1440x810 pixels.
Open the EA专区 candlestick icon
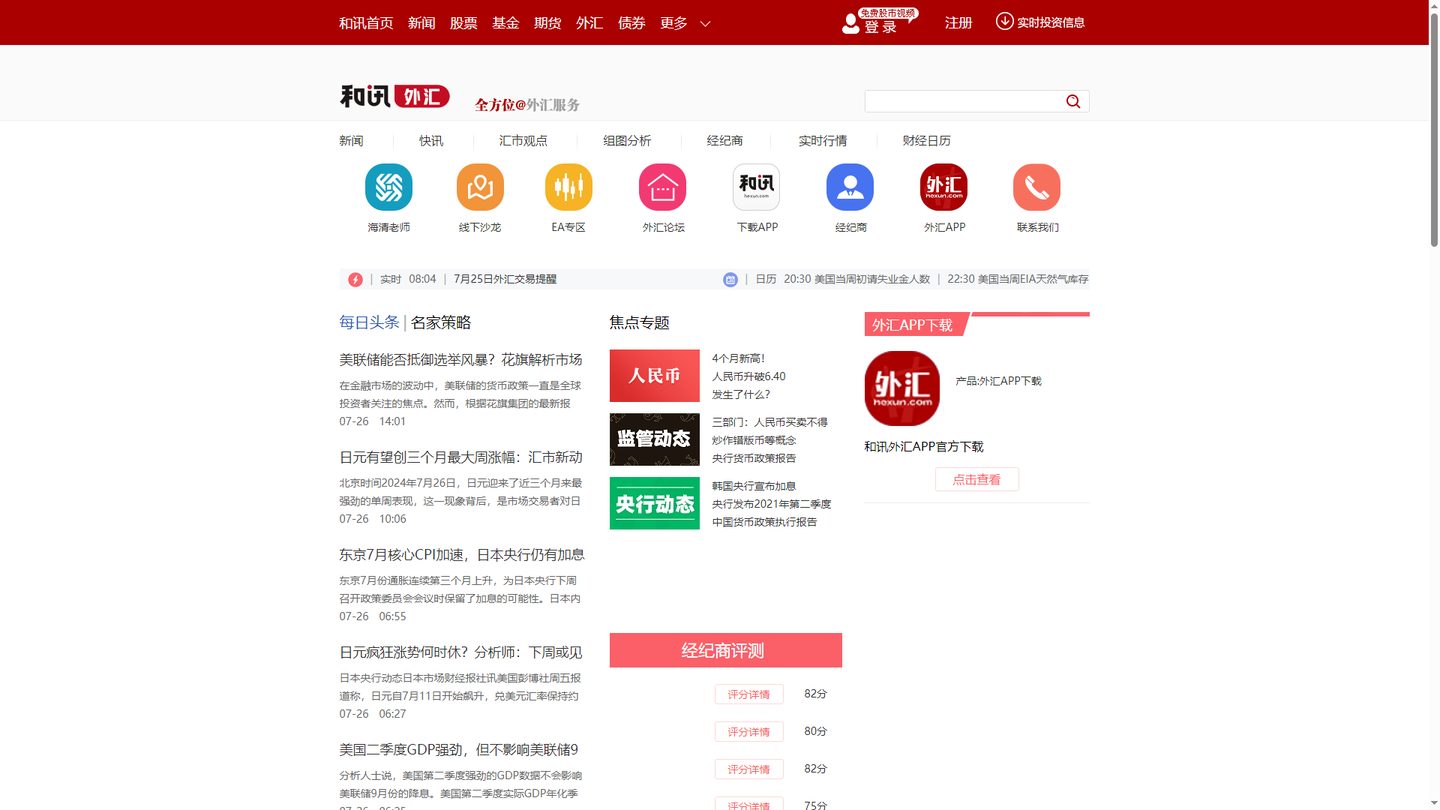pos(569,187)
